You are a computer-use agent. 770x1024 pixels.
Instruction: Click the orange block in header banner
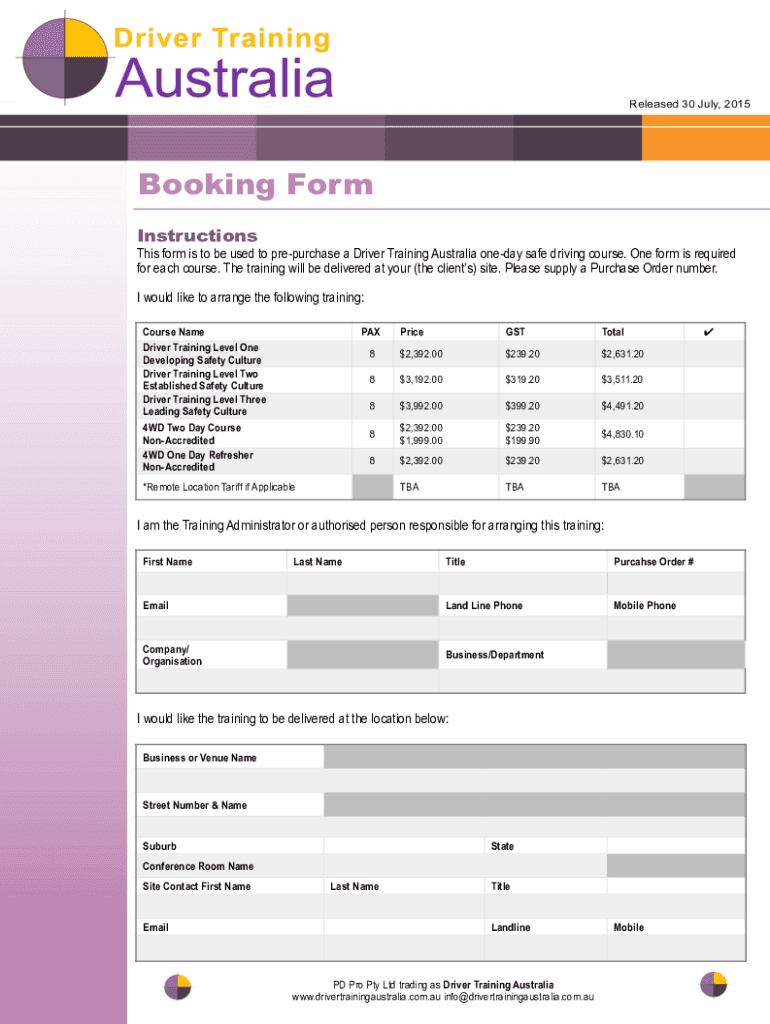[x=705, y=137]
